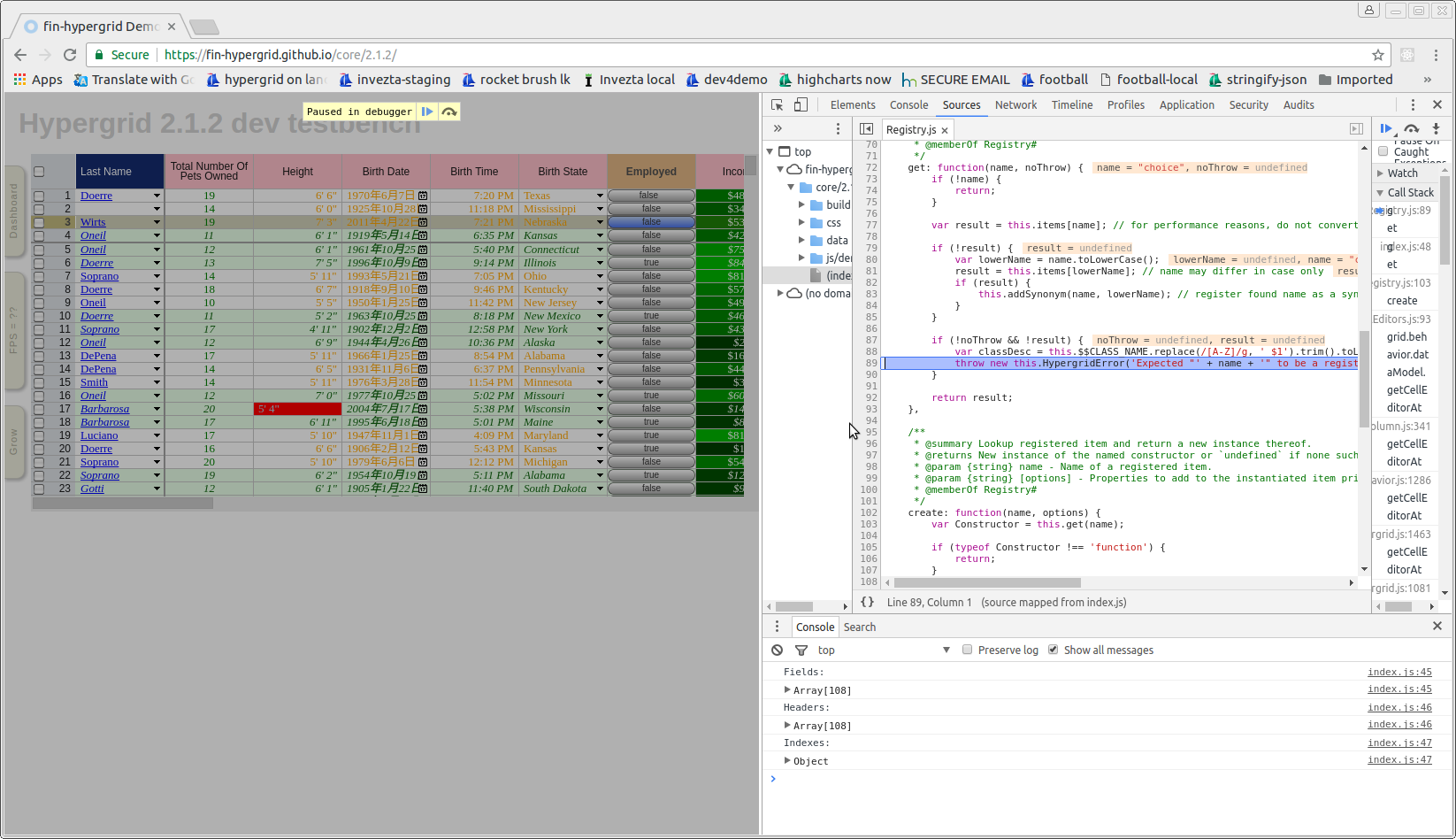Click the Resume script execution icon

(x=1387, y=128)
